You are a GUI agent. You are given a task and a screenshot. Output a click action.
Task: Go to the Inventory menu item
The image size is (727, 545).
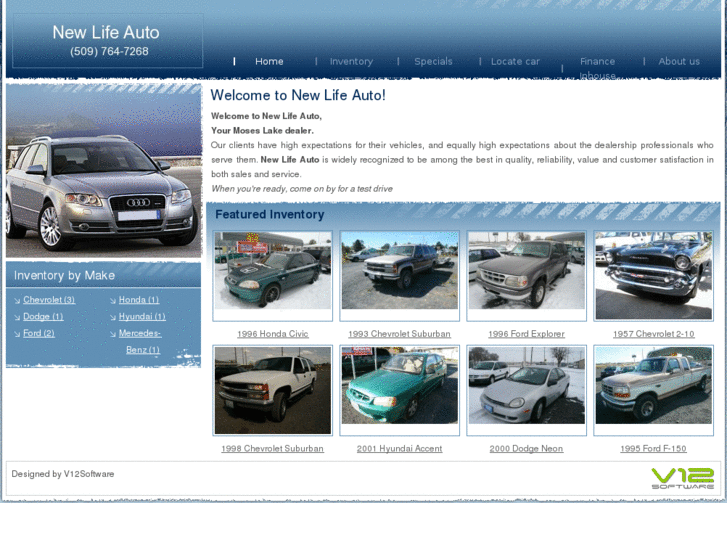pos(351,61)
